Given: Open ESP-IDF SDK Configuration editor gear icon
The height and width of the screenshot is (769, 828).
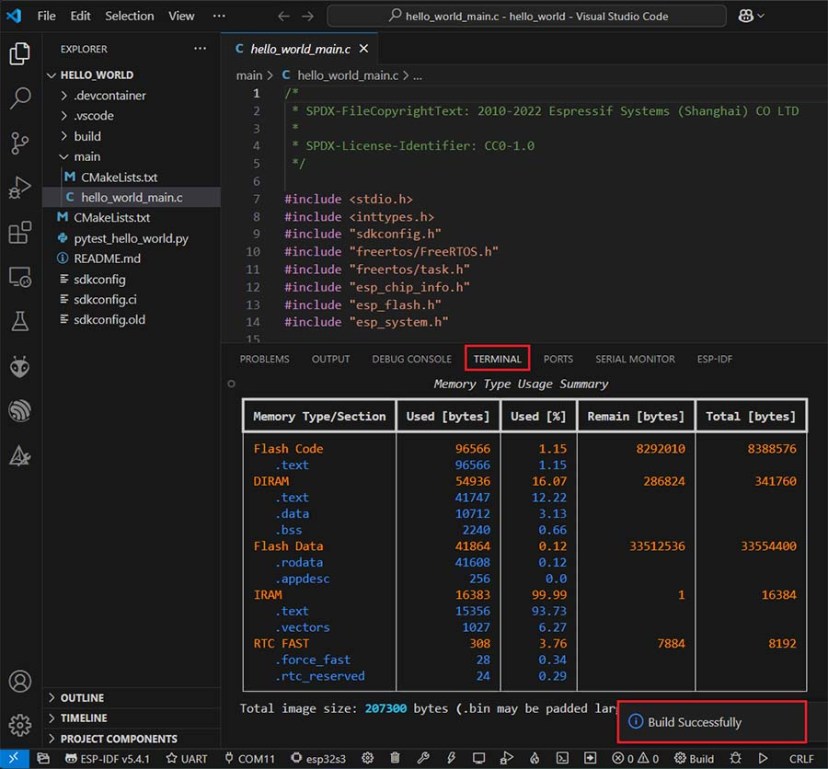Looking at the screenshot, I should pos(368,758).
